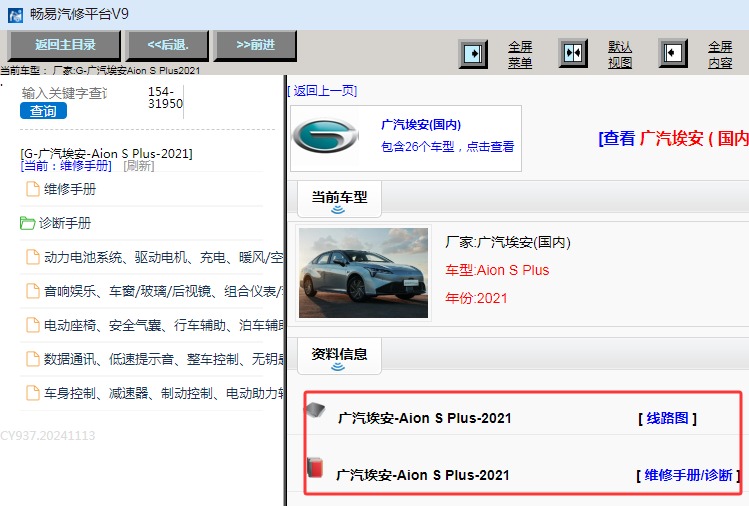Click the green 诊断手册 folder icon
749x506 pixels.
27,223
